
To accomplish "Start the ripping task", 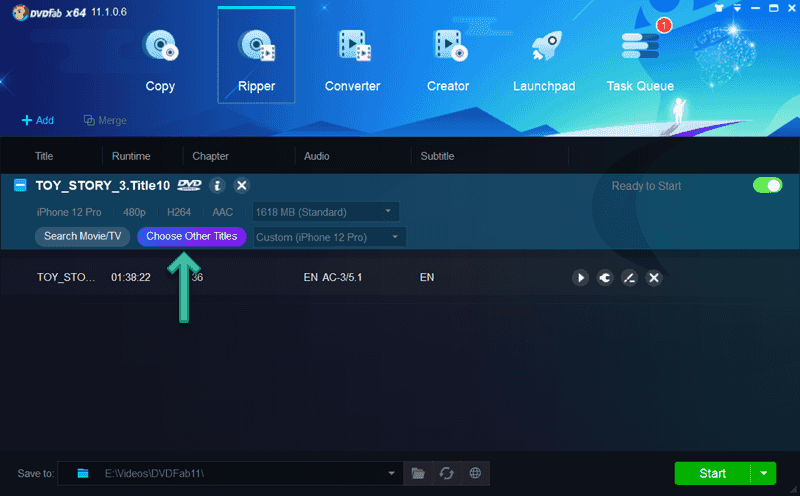I will coord(712,474).
